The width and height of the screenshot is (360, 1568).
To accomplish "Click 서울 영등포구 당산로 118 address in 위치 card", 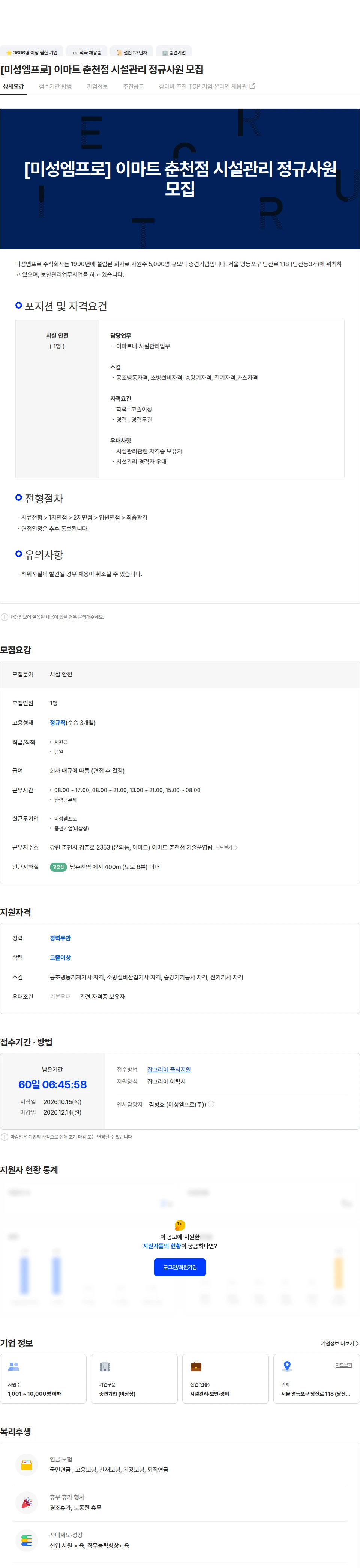I will 316,1394.
